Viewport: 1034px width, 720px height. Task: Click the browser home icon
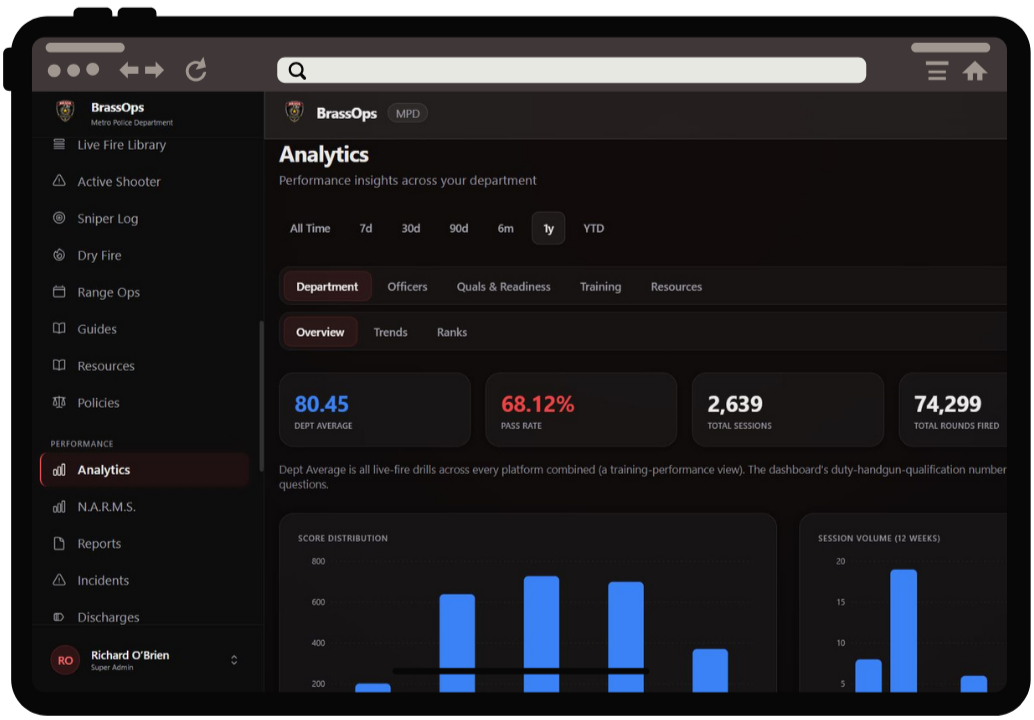coord(974,71)
